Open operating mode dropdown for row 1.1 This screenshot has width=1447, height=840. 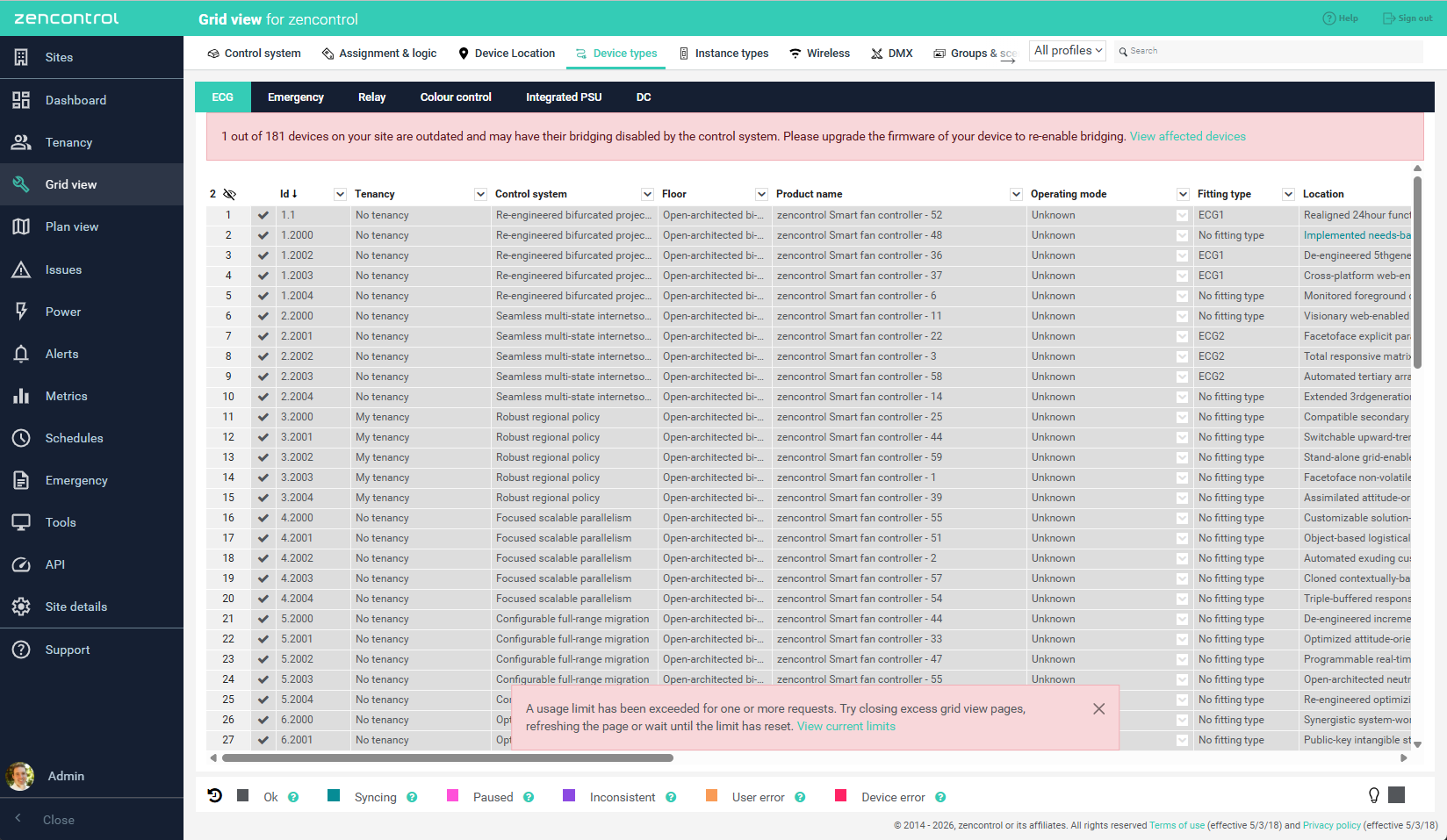pos(1182,215)
